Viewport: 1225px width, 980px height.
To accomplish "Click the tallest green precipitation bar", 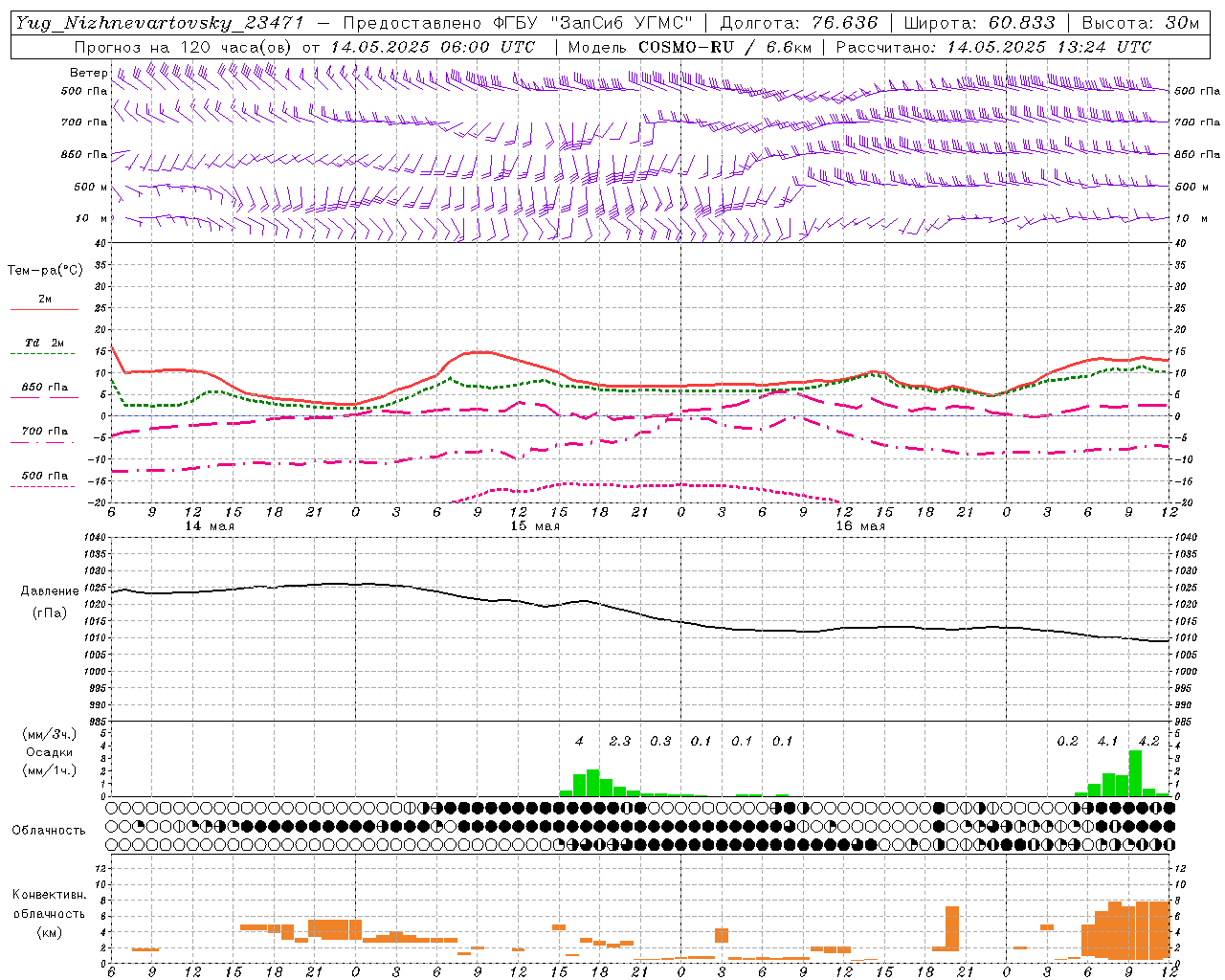I will [x=1135, y=772].
